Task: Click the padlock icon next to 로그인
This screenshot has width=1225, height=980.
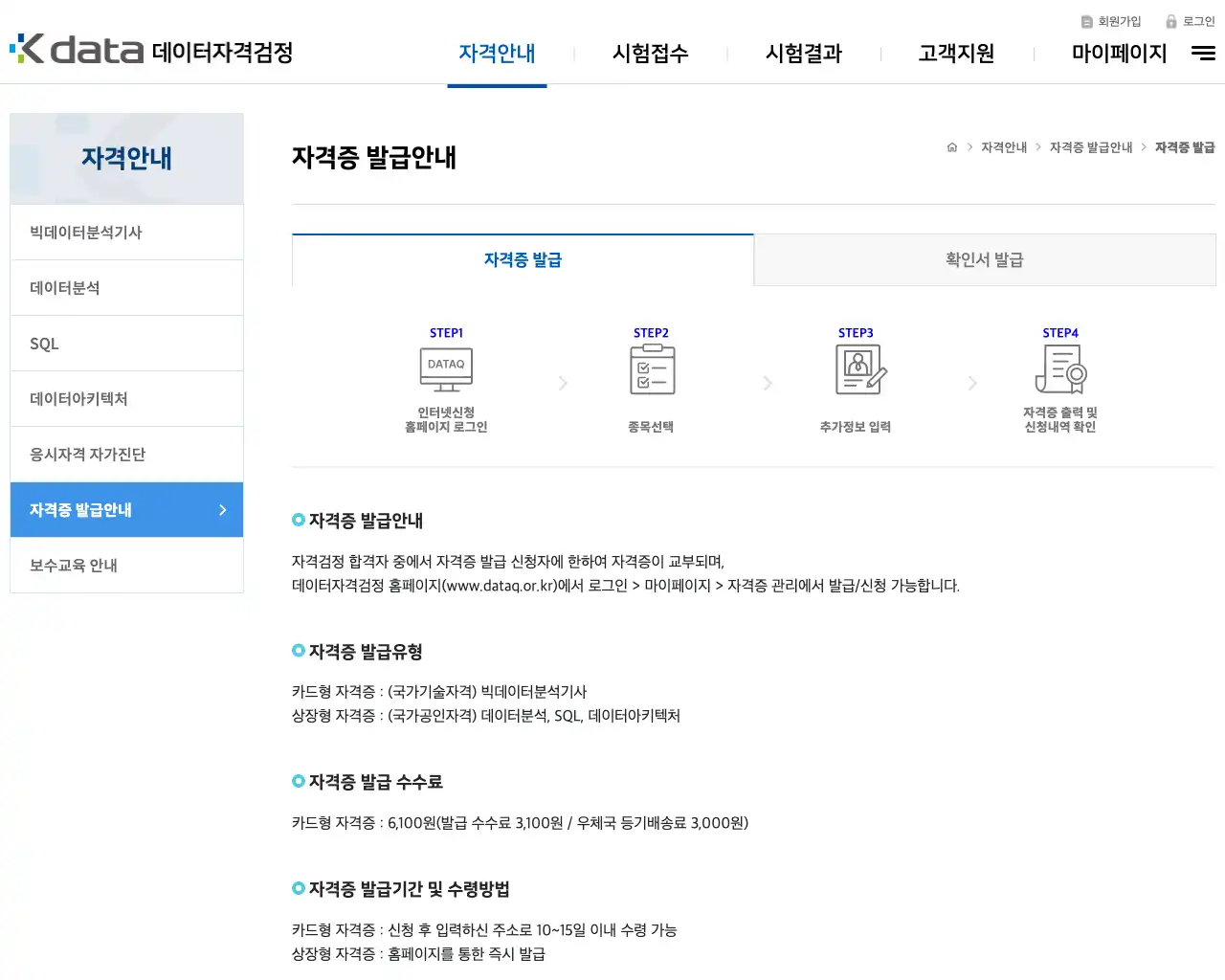Action: coord(1171,21)
